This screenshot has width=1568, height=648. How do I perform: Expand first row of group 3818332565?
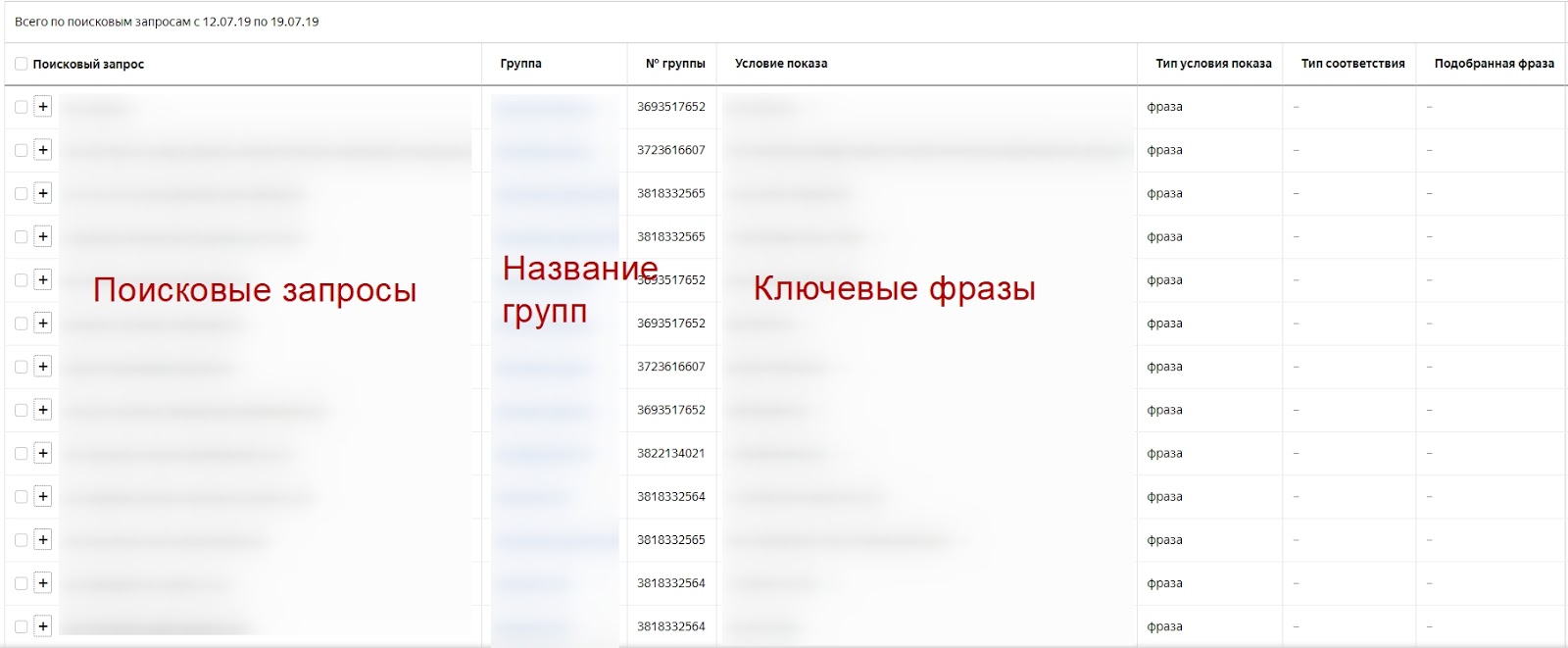(43, 193)
